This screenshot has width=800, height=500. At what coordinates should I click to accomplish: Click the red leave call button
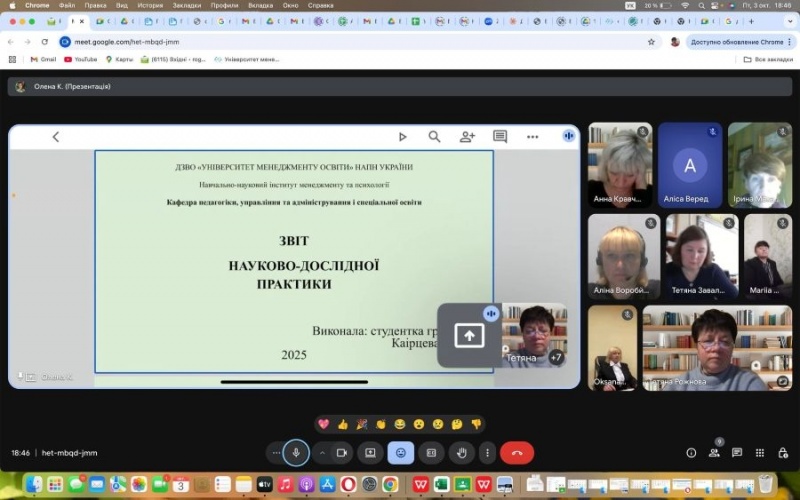tap(516, 453)
